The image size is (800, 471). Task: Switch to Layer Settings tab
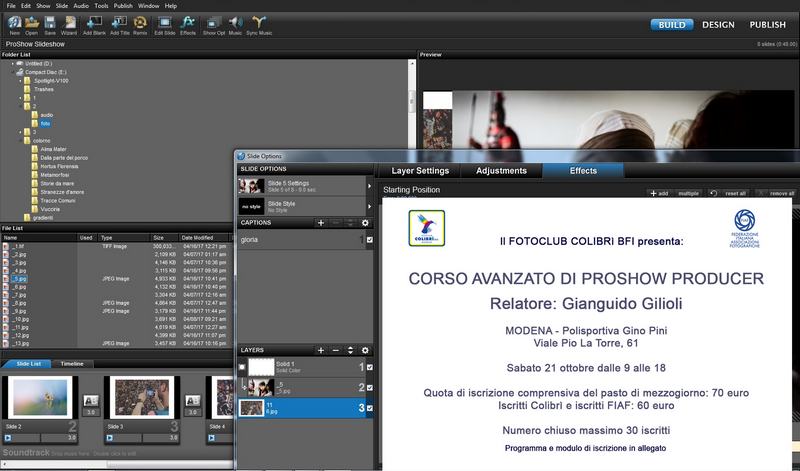coord(420,171)
